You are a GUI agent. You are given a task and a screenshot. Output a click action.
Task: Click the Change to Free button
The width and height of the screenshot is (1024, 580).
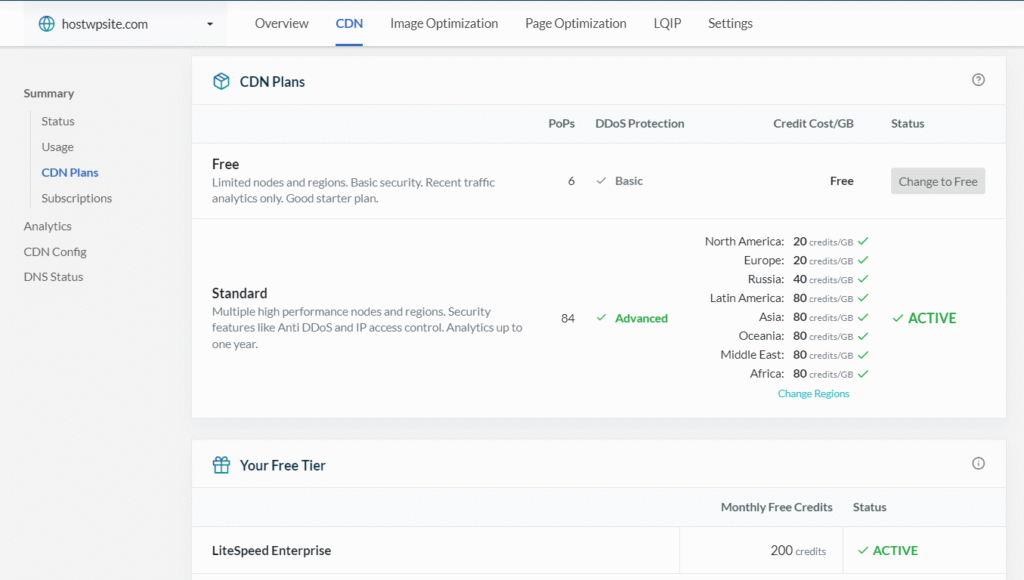pyautogui.click(x=937, y=181)
